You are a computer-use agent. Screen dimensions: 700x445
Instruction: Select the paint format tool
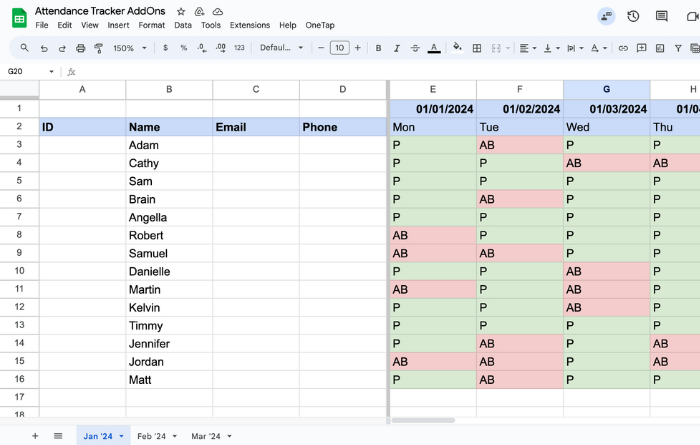tap(98, 48)
